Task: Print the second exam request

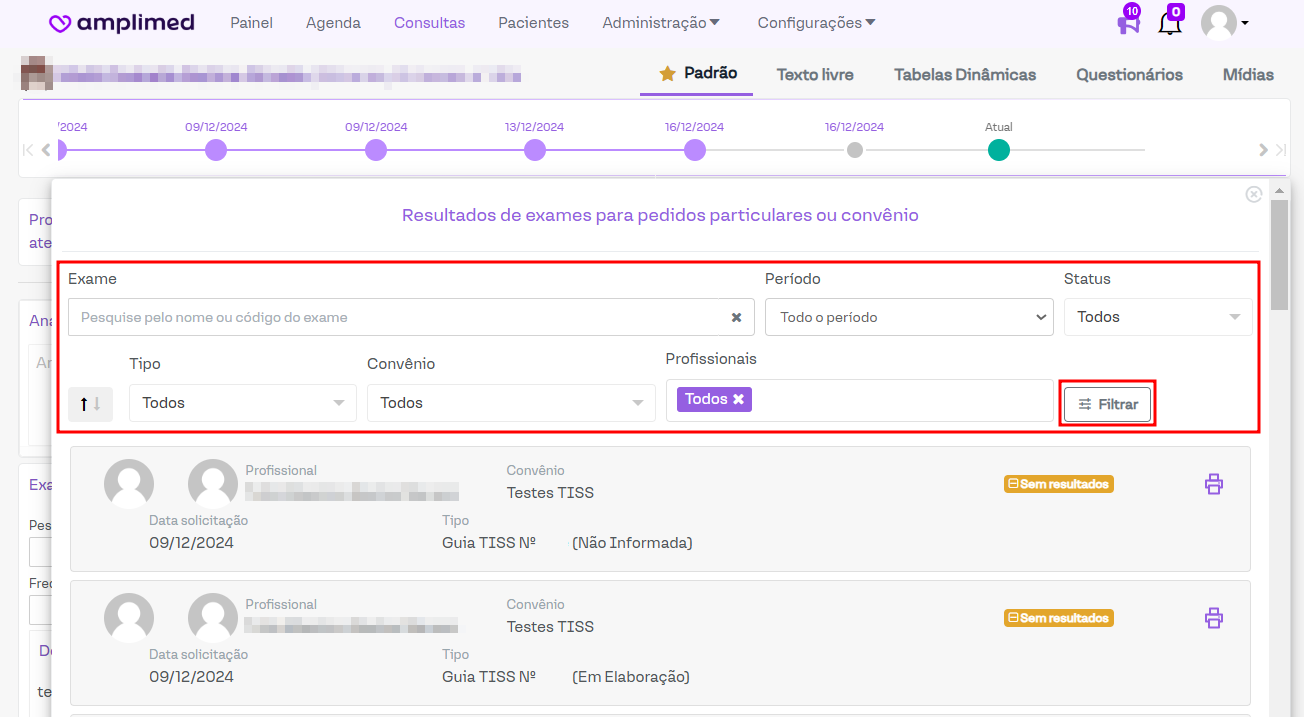Action: [1213, 618]
